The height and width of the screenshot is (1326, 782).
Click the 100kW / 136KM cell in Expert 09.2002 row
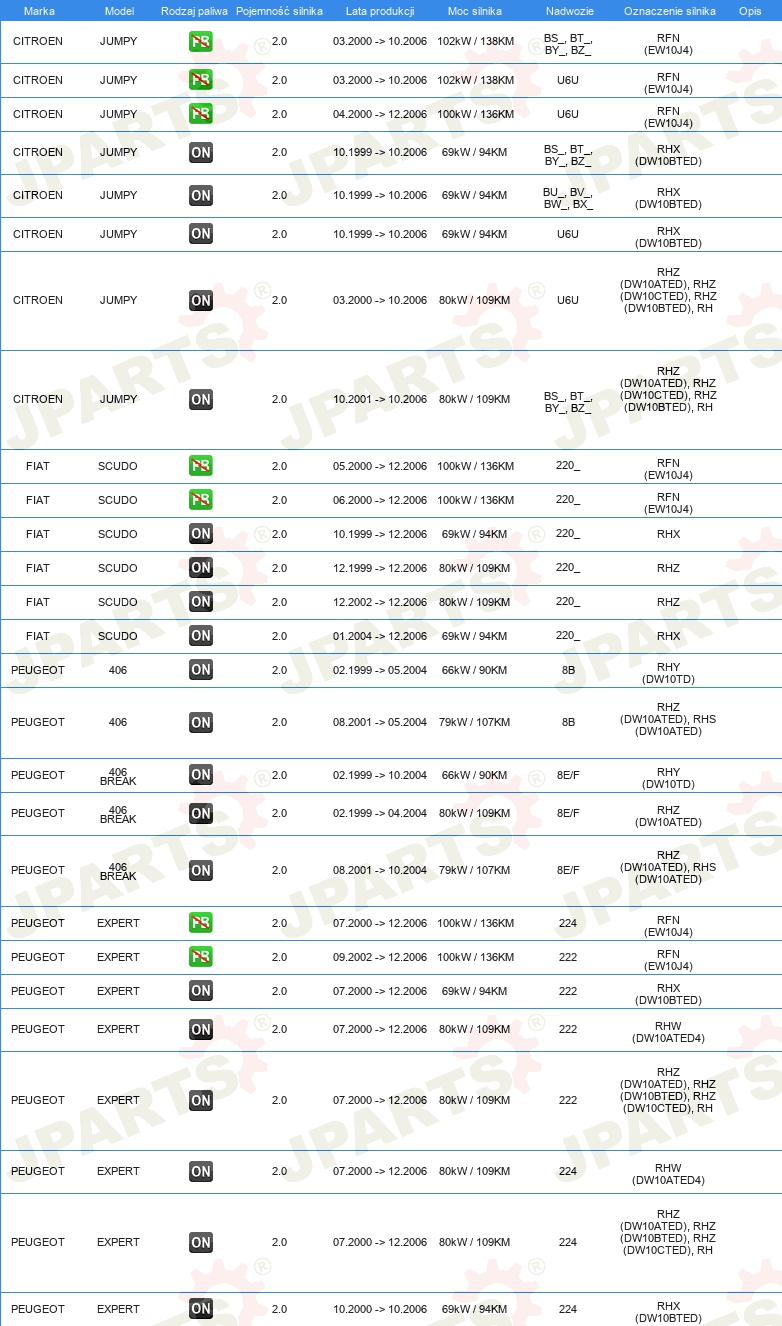pos(475,957)
